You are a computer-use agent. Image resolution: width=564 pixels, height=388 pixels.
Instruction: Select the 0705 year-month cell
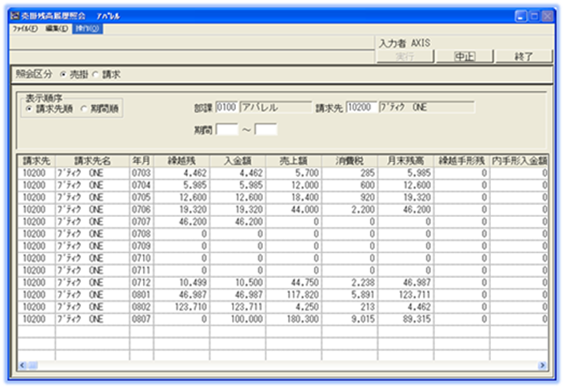[141, 197]
